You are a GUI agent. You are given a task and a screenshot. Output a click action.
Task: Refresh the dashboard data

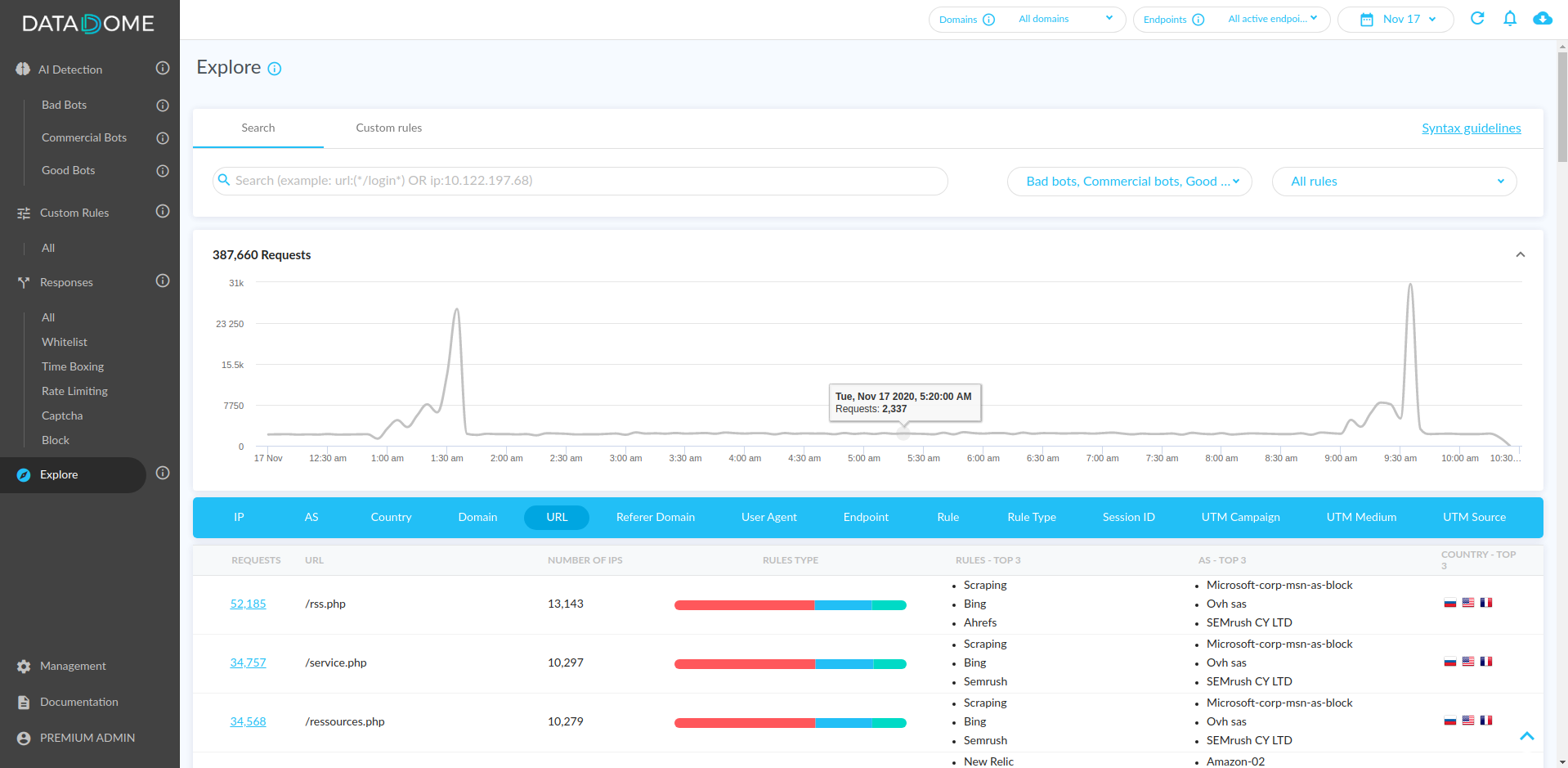1477,18
